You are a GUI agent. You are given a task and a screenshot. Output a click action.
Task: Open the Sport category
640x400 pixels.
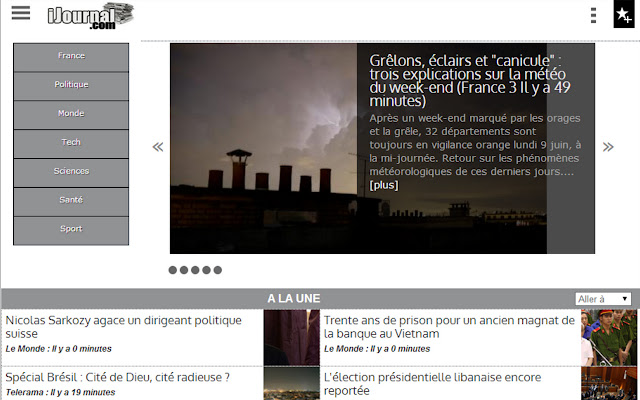(71, 231)
